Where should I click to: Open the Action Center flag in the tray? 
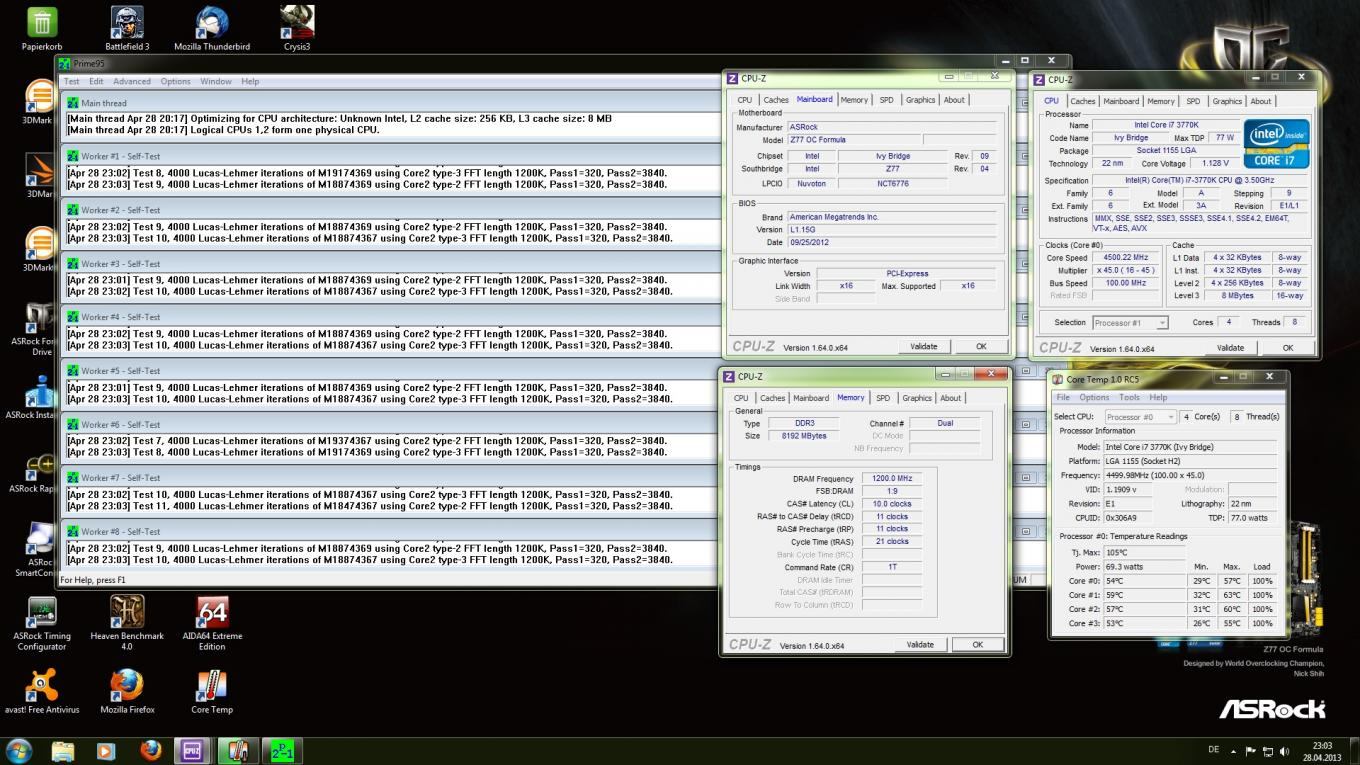[1251, 751]
